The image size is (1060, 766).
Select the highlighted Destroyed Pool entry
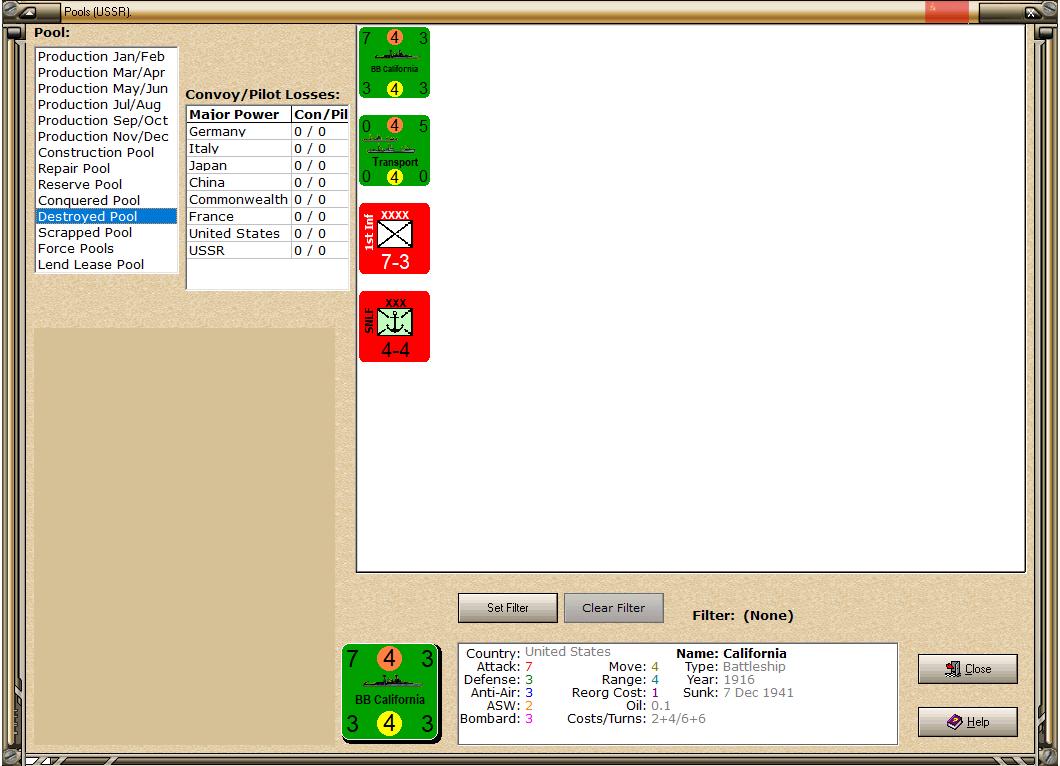coord(106,216)
